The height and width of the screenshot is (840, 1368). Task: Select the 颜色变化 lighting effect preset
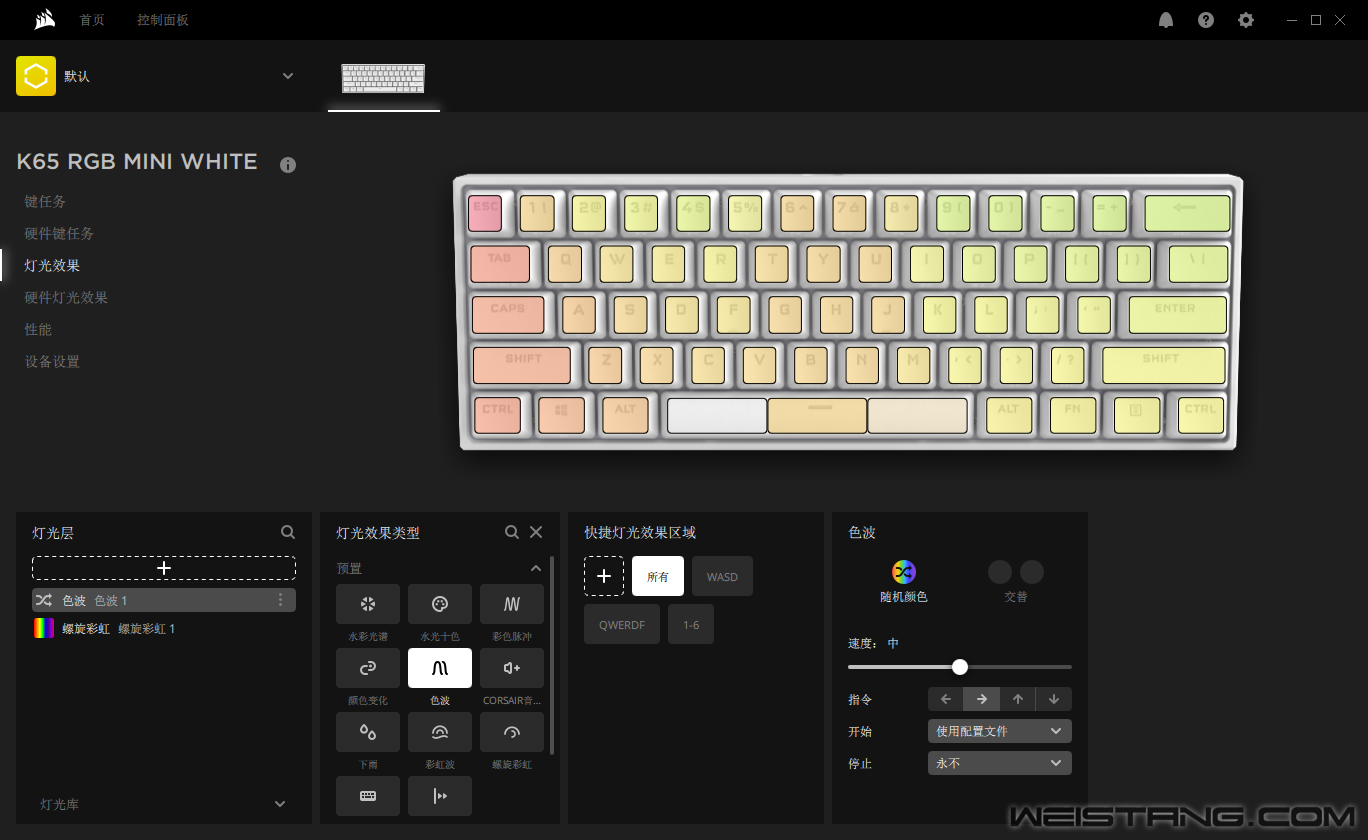368,668
